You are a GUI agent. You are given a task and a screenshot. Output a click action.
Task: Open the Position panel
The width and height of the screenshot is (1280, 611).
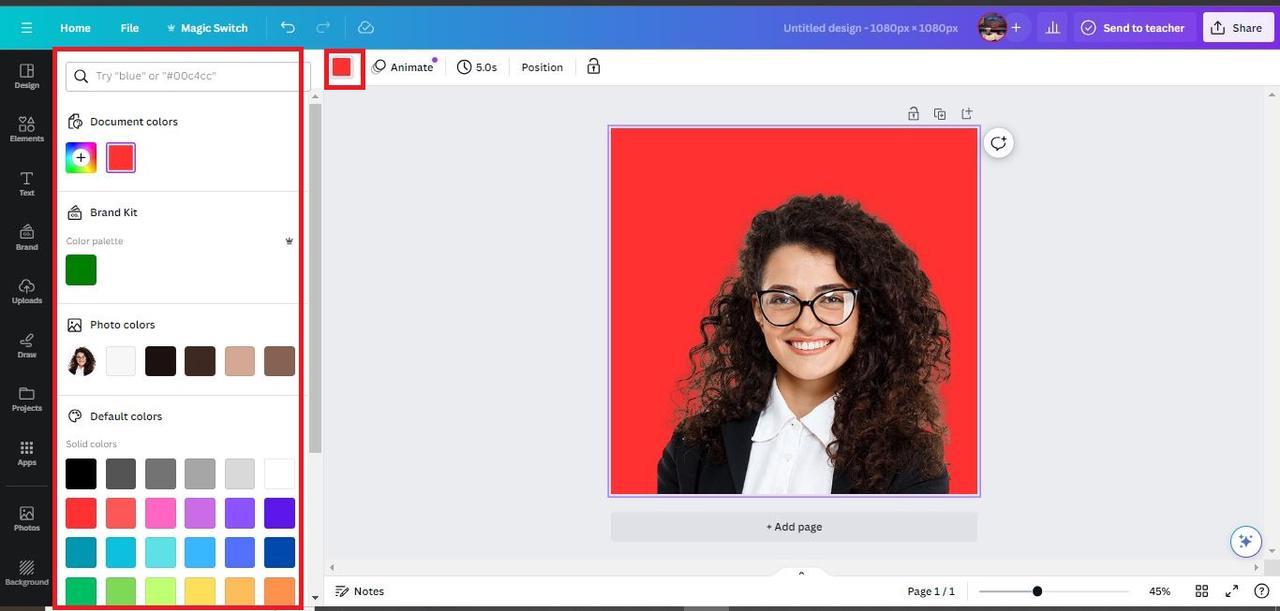pyautogui.click(x=542, y=67)
